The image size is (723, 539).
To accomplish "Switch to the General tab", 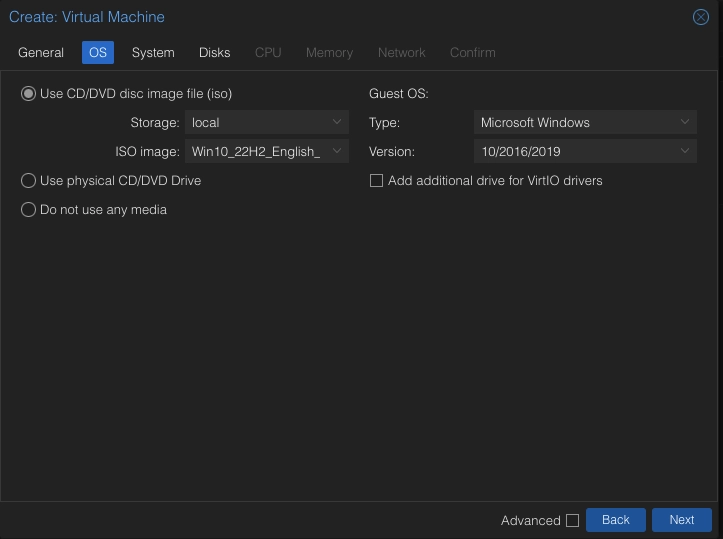I will pyautogui.click(x=41, y=53).
